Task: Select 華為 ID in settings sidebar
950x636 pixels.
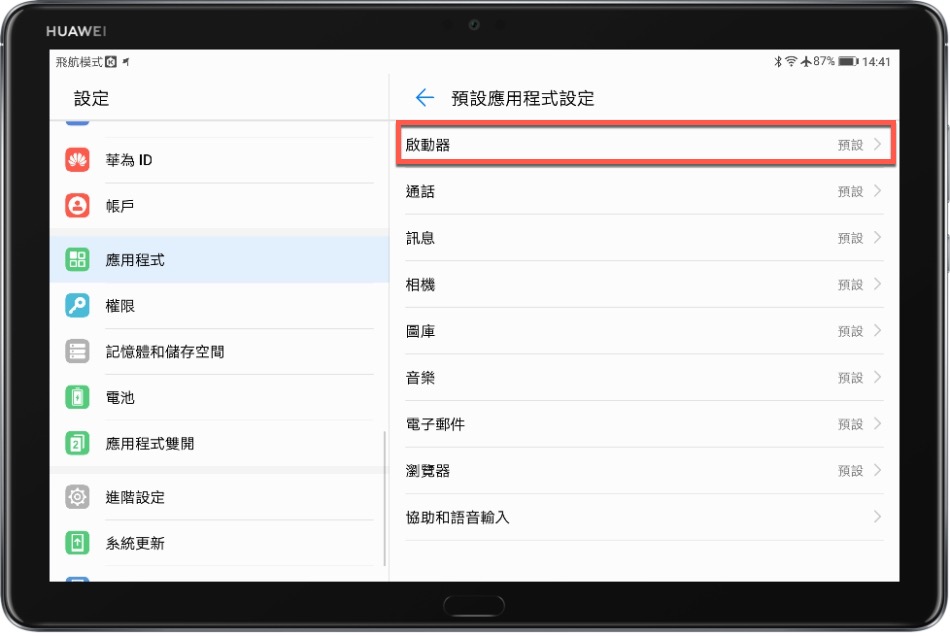Action: (219, 160)
